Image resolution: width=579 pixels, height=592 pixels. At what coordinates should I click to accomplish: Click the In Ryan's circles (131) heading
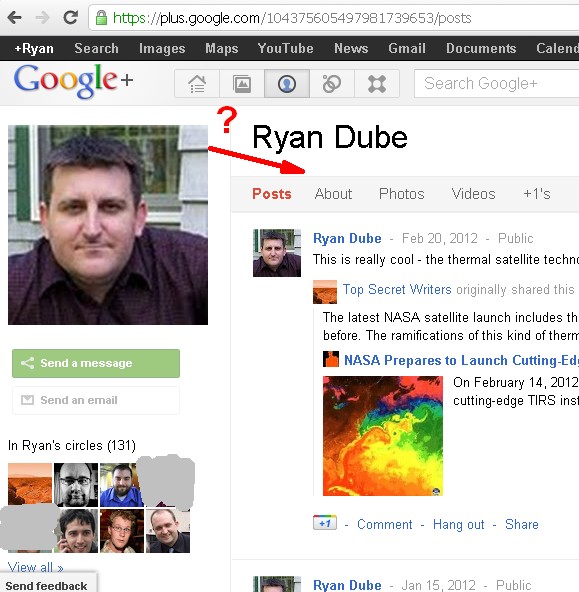click(72, 446)
